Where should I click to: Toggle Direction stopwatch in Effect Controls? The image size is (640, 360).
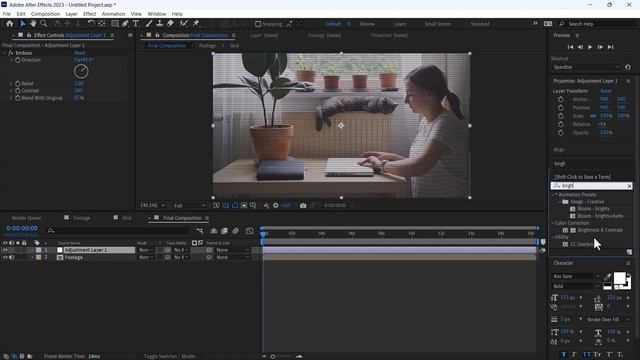[18, 60]
